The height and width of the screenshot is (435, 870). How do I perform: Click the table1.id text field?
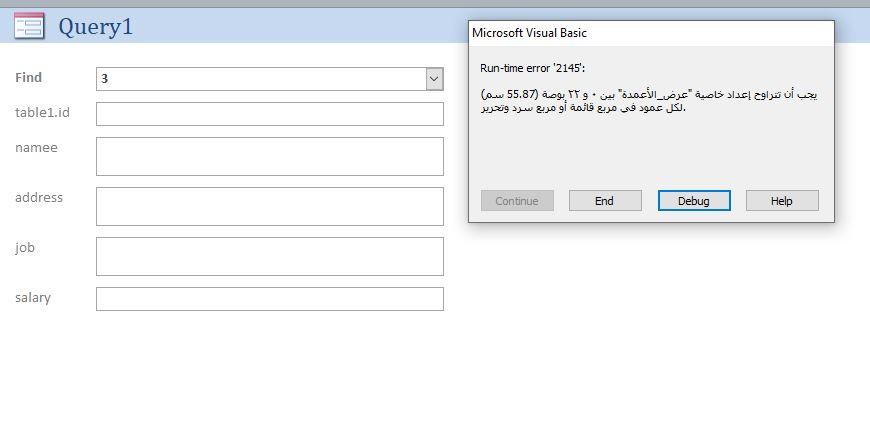click(270, 114)
